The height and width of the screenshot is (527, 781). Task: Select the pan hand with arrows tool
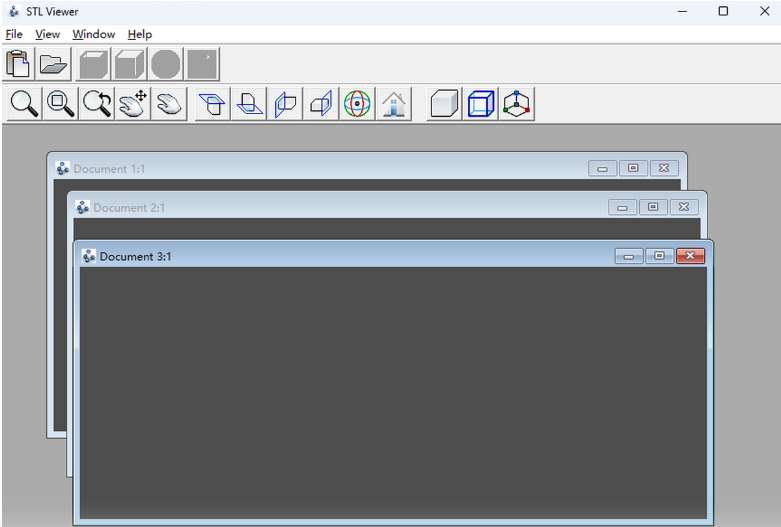tap(133, 103)
